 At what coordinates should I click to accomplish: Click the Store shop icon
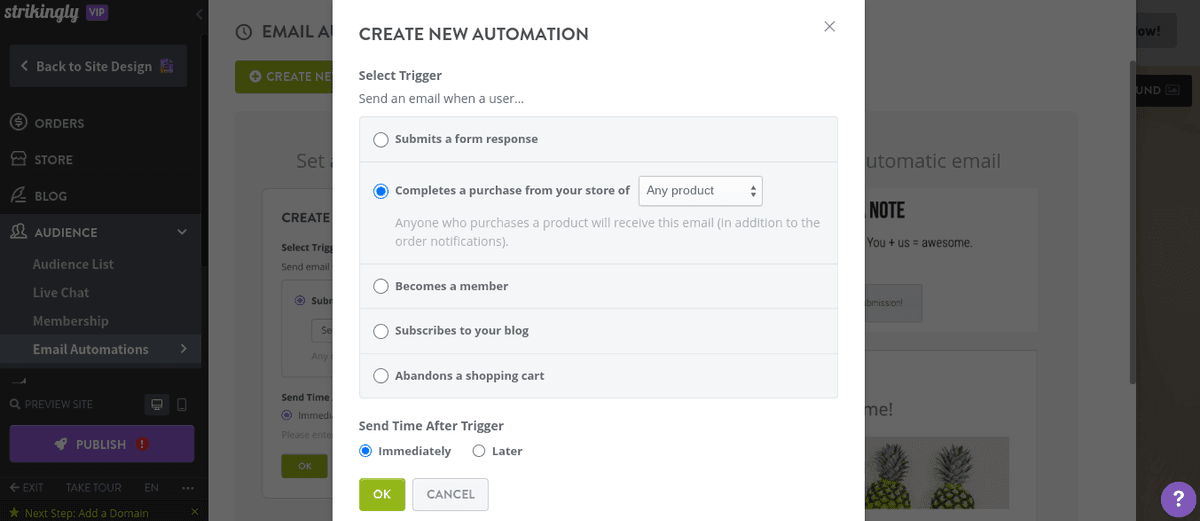18,159
